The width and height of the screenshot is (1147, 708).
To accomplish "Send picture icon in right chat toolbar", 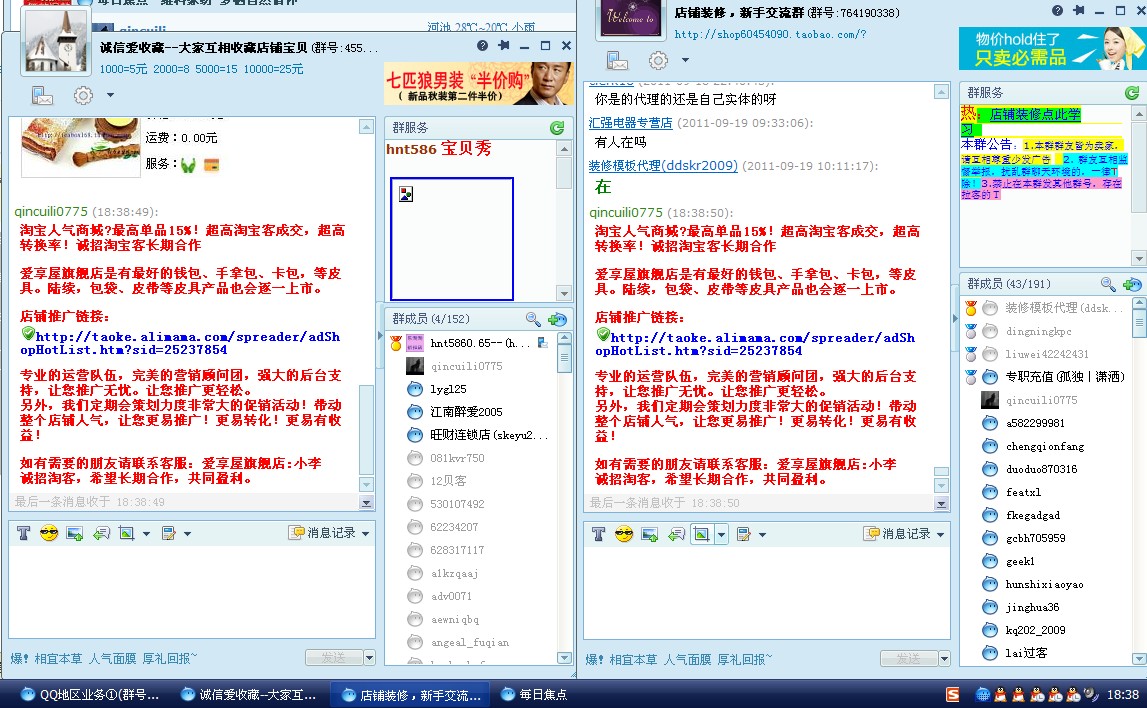I will coord(650,534).
